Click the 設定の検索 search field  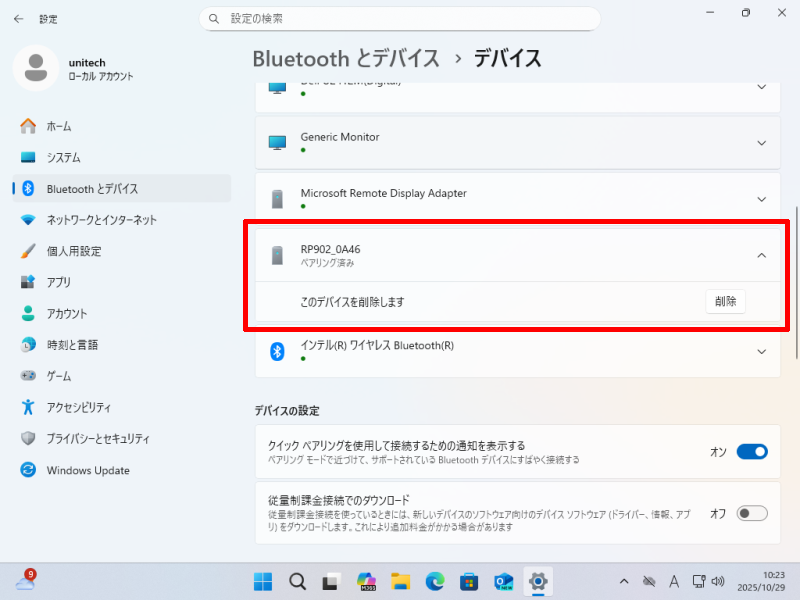[400, 19]
